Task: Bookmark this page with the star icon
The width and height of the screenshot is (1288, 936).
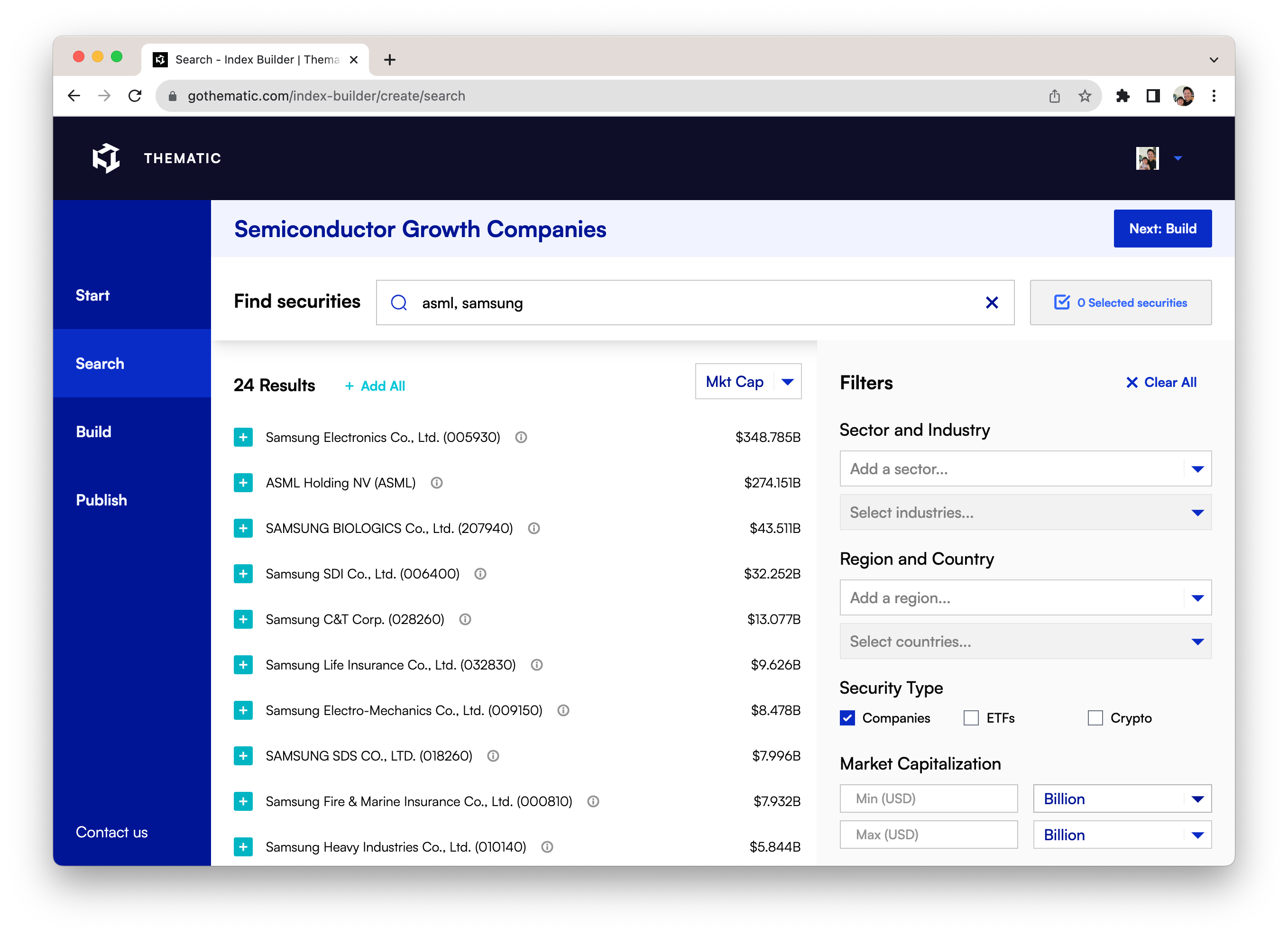Action: pos(1085,96)
